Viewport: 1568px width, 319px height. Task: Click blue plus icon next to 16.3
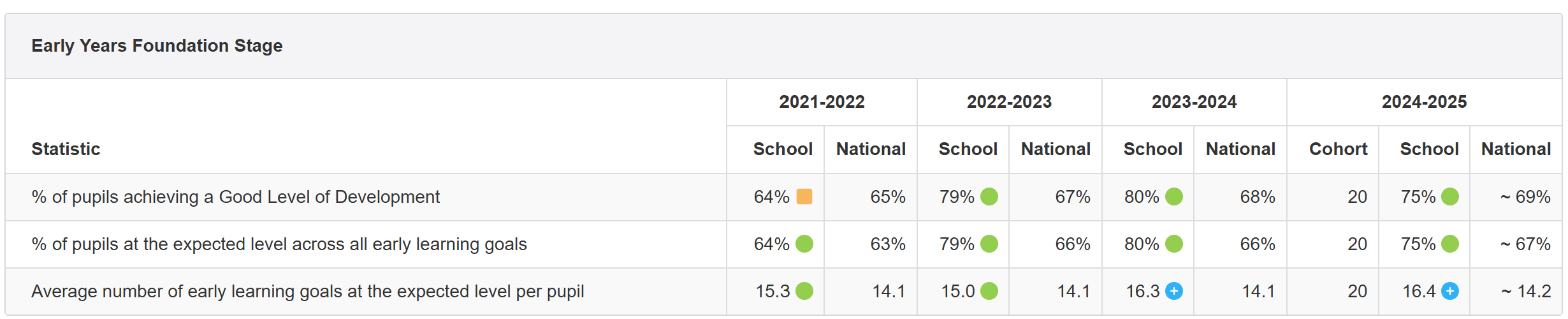[1174, 291]
